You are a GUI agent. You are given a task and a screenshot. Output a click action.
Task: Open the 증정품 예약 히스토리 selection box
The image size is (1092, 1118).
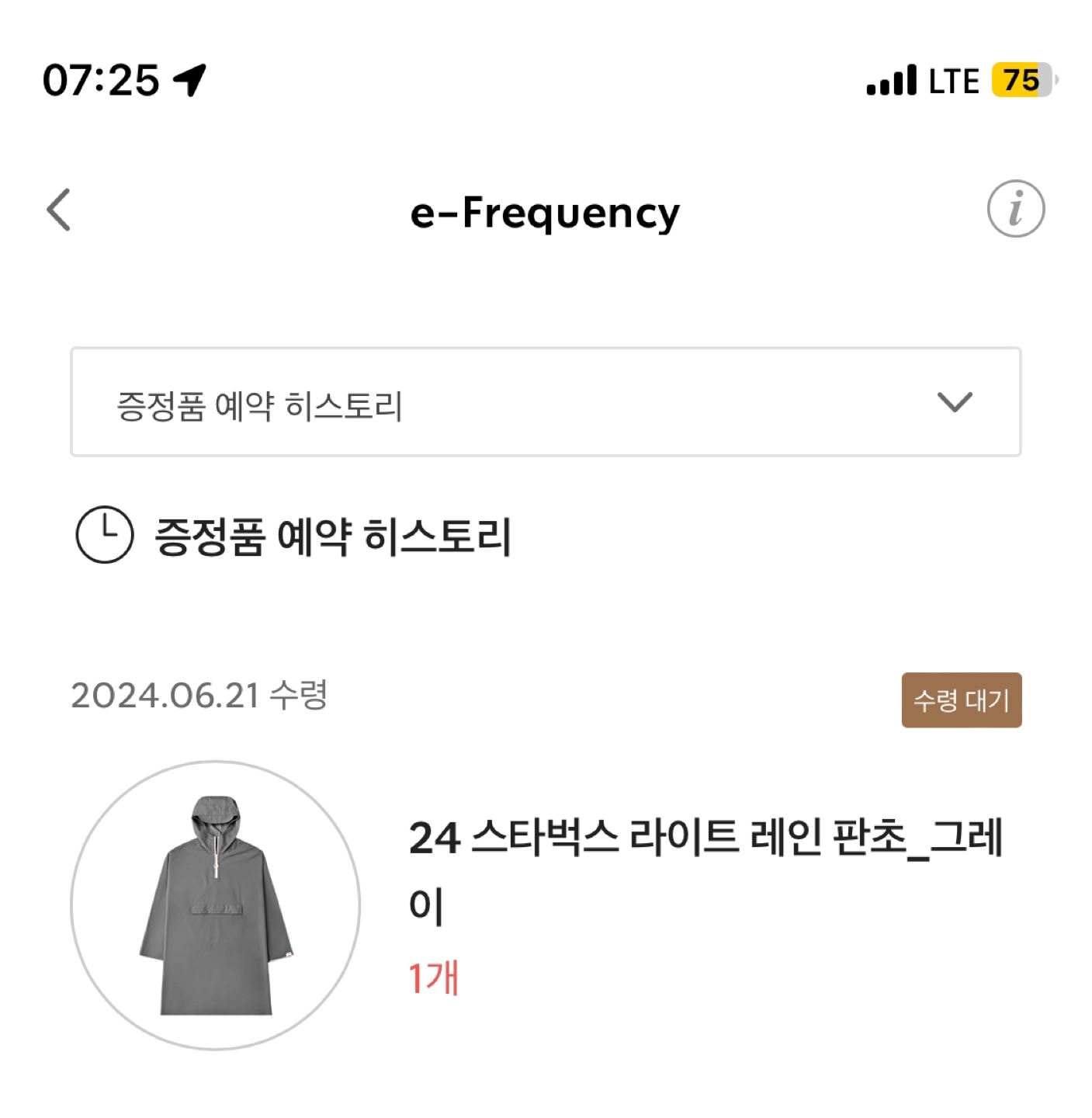pyautogui.click(x=546, y=401)
